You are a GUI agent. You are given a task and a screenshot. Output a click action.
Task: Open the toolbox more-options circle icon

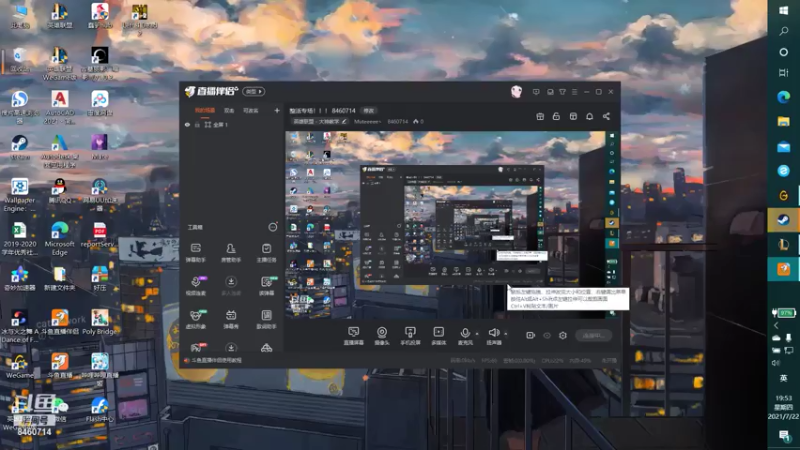point(273,227)
